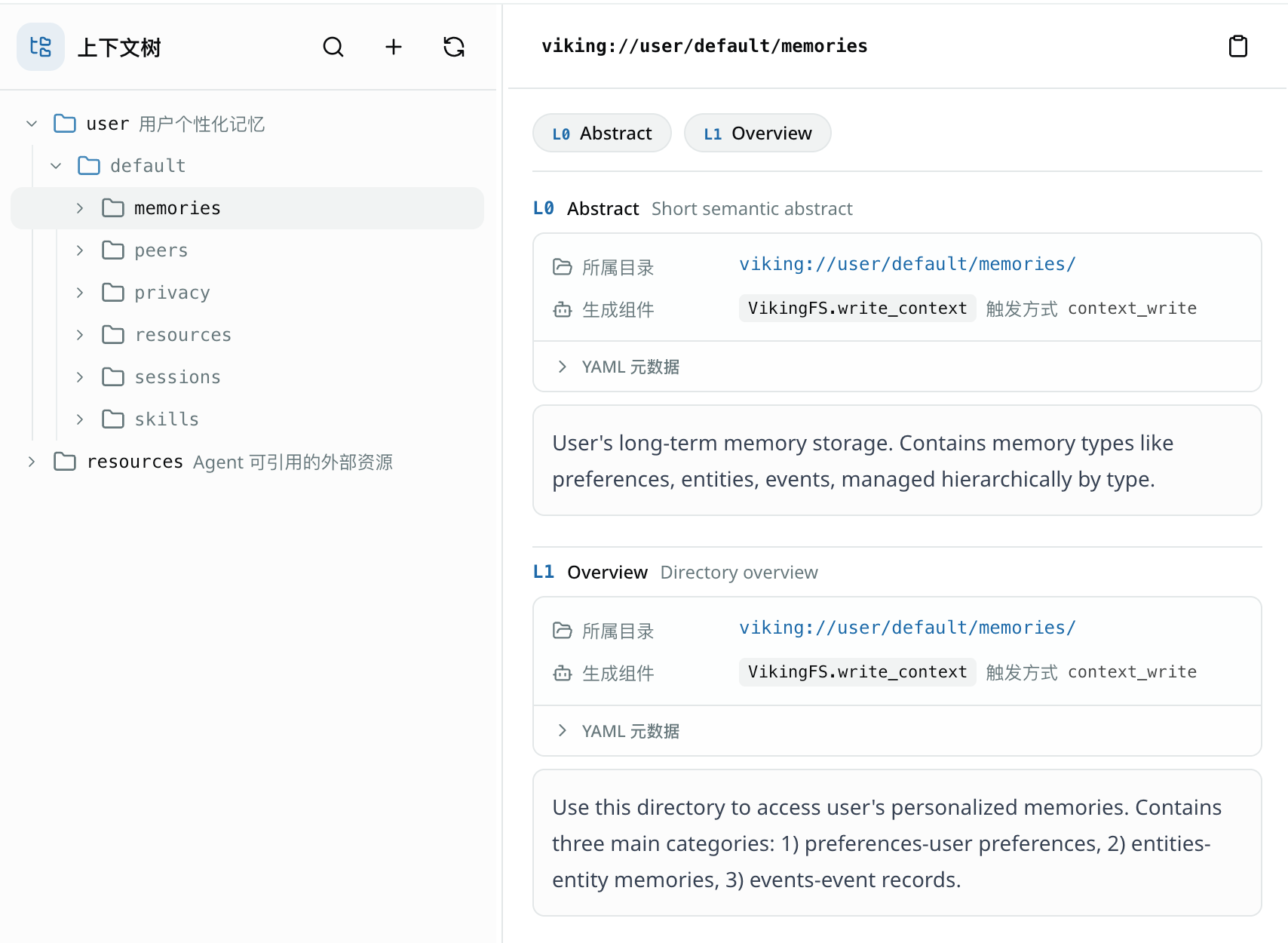Click the 'Directory overview' subtitle
Viewport: 1288px width, 943px height.
pyautogui.click(x=739, y=573)
